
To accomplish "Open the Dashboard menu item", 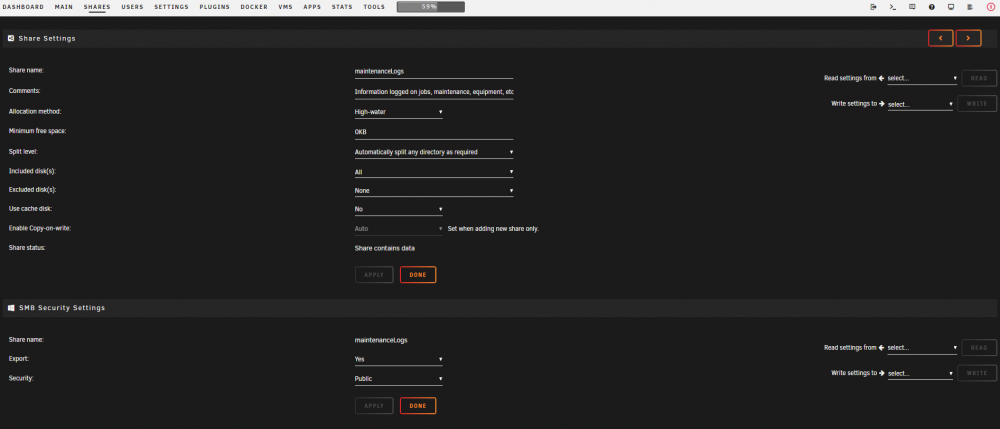I will click(24, 7).
